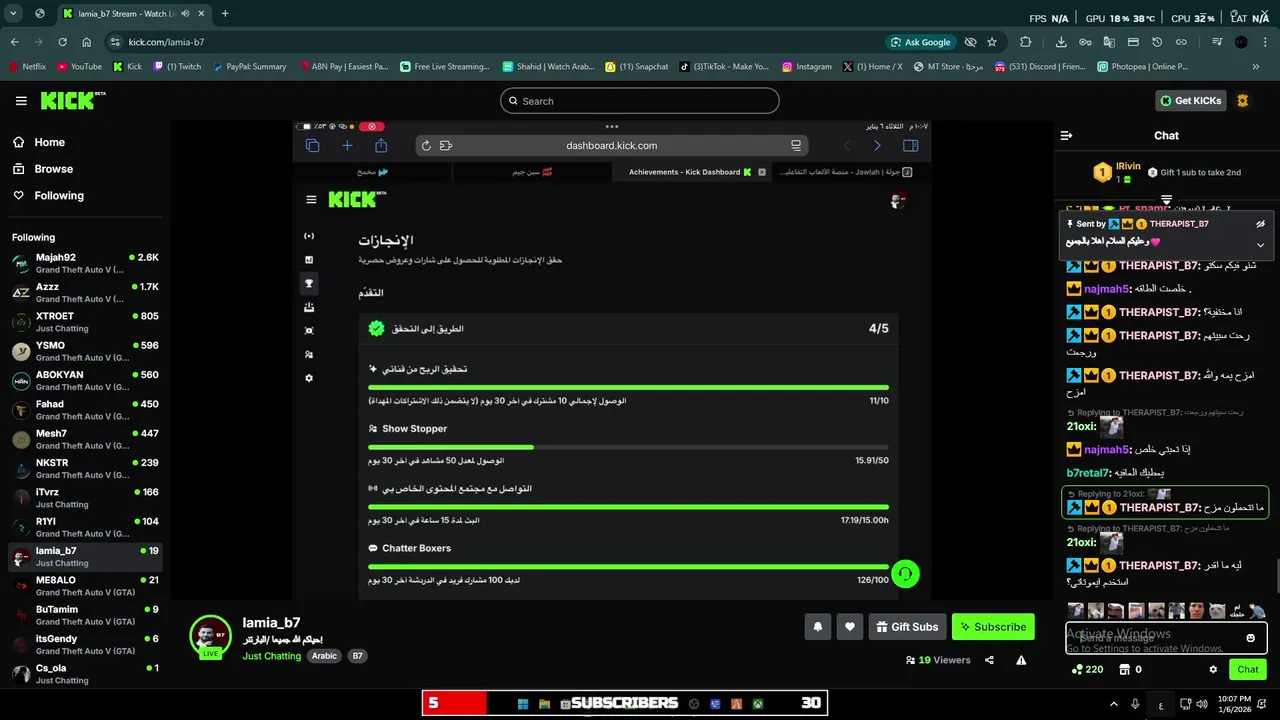Collapse the chat panel arrow icon
1280x720 pixels.
pyautogui.click(x=1066, y=135)
